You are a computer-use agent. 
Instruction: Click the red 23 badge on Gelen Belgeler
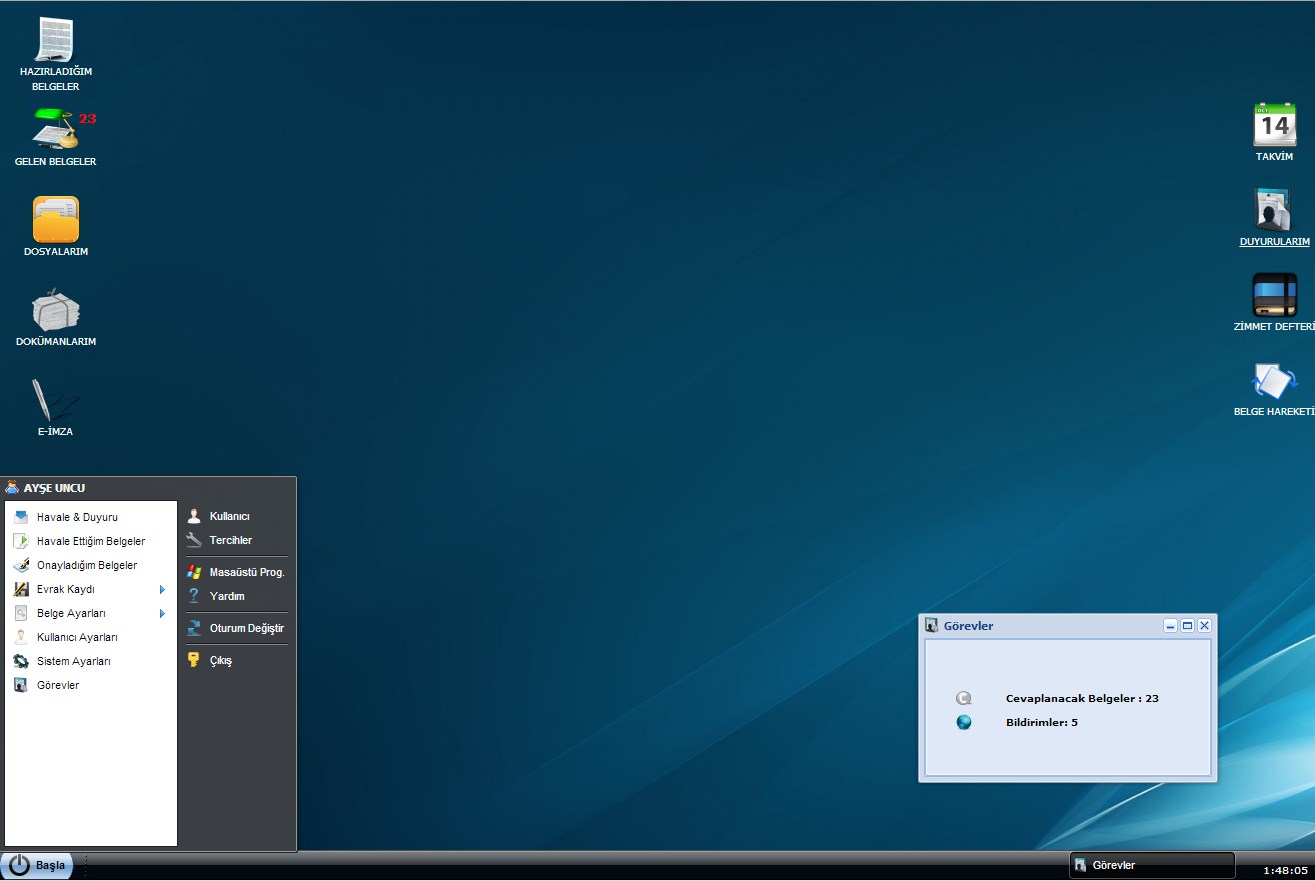pyautogui.click(x=88, y=118)
